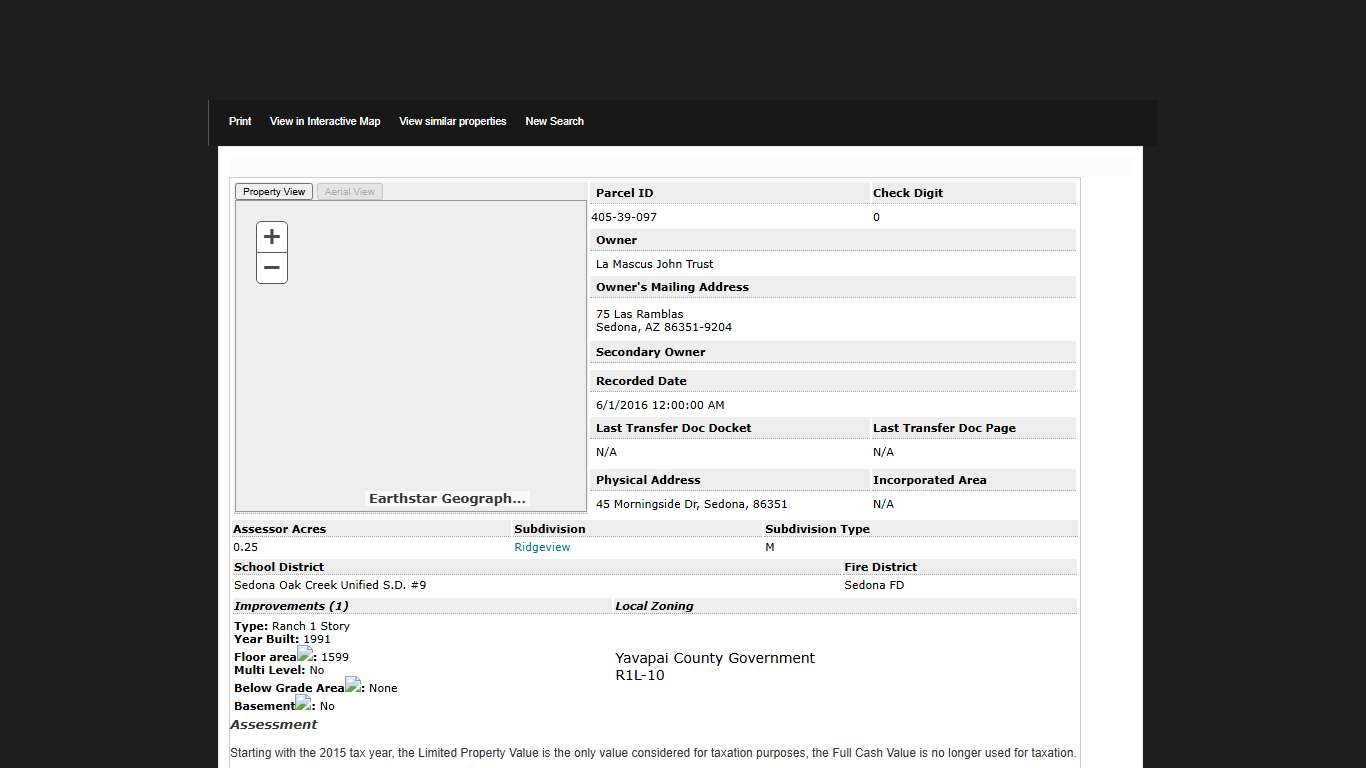
Task: Start a New Search
Action: click(554, 122)
